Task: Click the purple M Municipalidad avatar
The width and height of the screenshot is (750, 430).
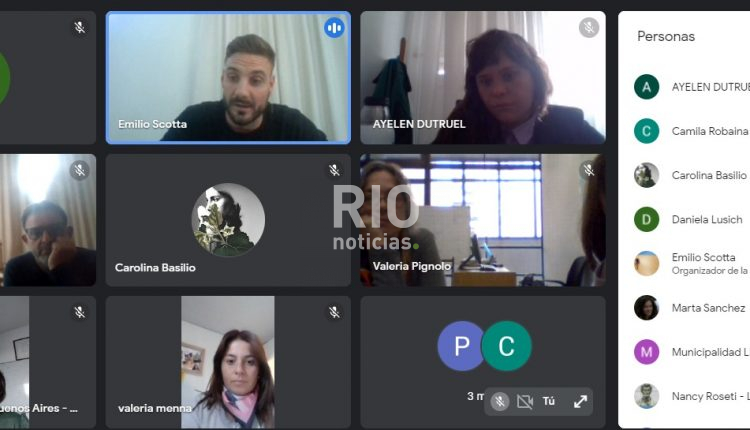Action: (x=647, y=352)
